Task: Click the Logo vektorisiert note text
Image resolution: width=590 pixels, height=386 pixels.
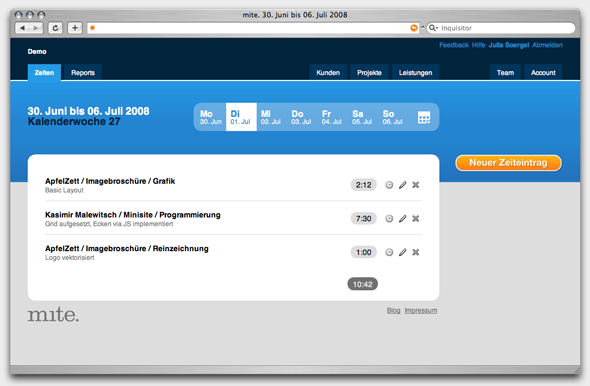Action: 70,258
